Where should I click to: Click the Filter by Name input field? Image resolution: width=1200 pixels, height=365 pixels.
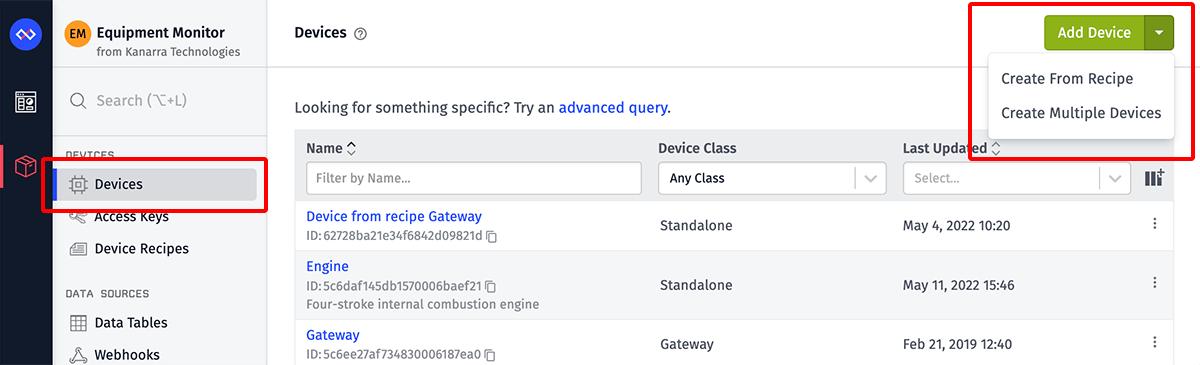click(474, 178)
